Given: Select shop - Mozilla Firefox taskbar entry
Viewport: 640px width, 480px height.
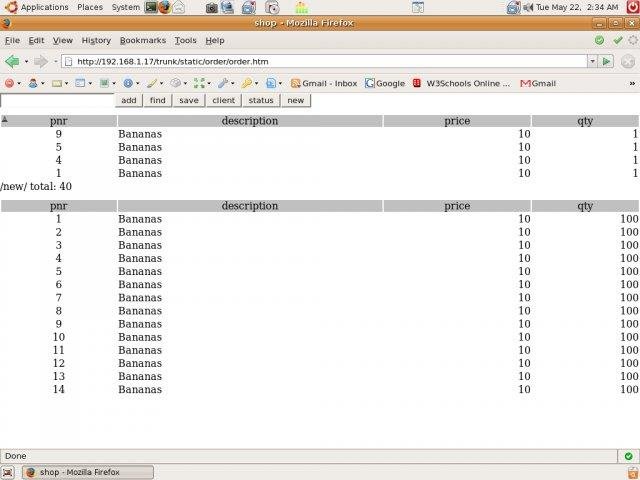Looking at the screenshot, I should point(88,472).
